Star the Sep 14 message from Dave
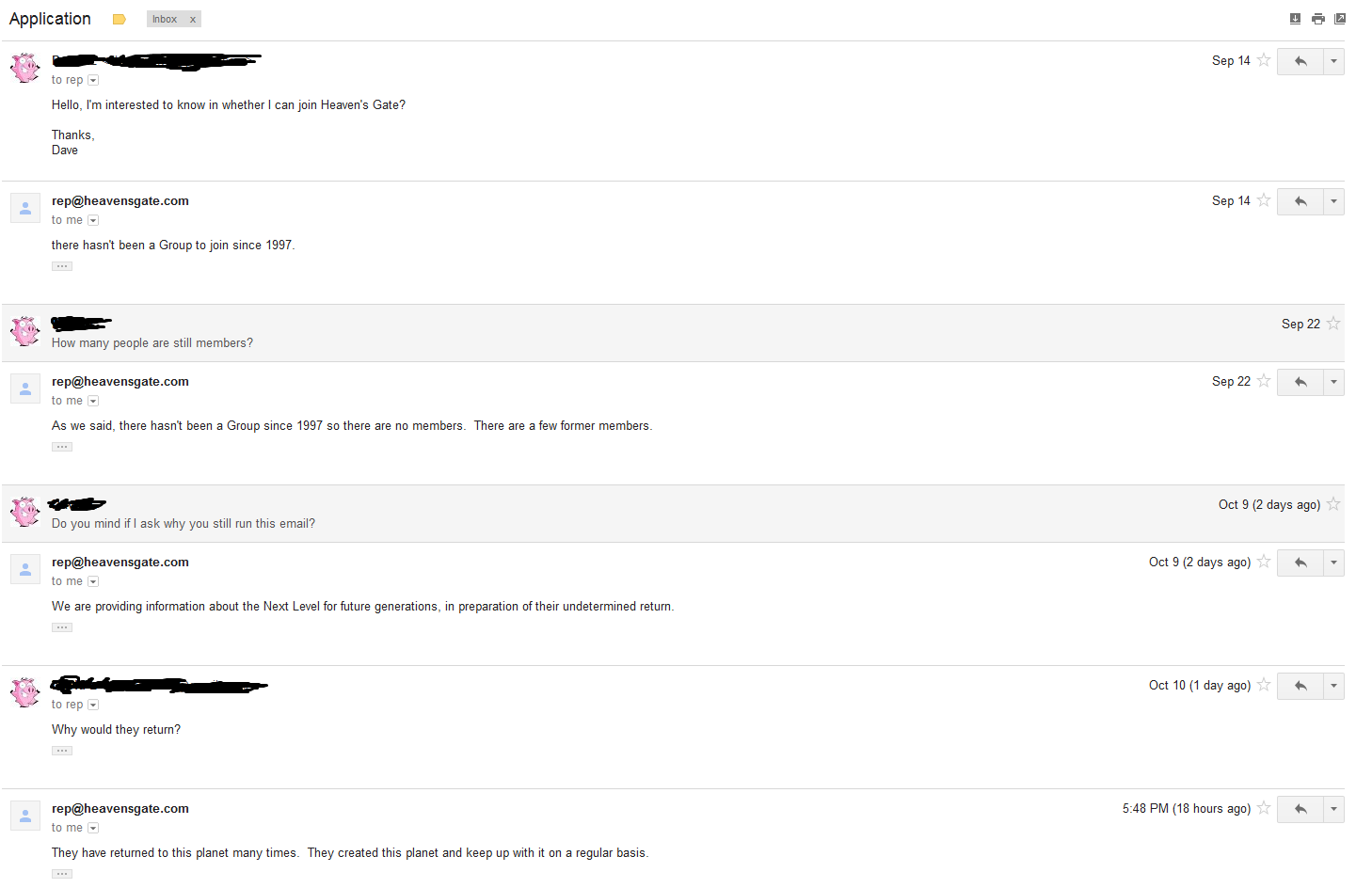1372x888 pixels. tap(1264, 60)
